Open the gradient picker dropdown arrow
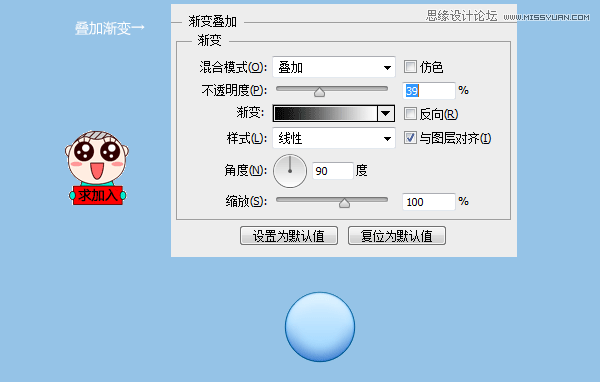Screen dimensions: 600x382 point(386,114)
